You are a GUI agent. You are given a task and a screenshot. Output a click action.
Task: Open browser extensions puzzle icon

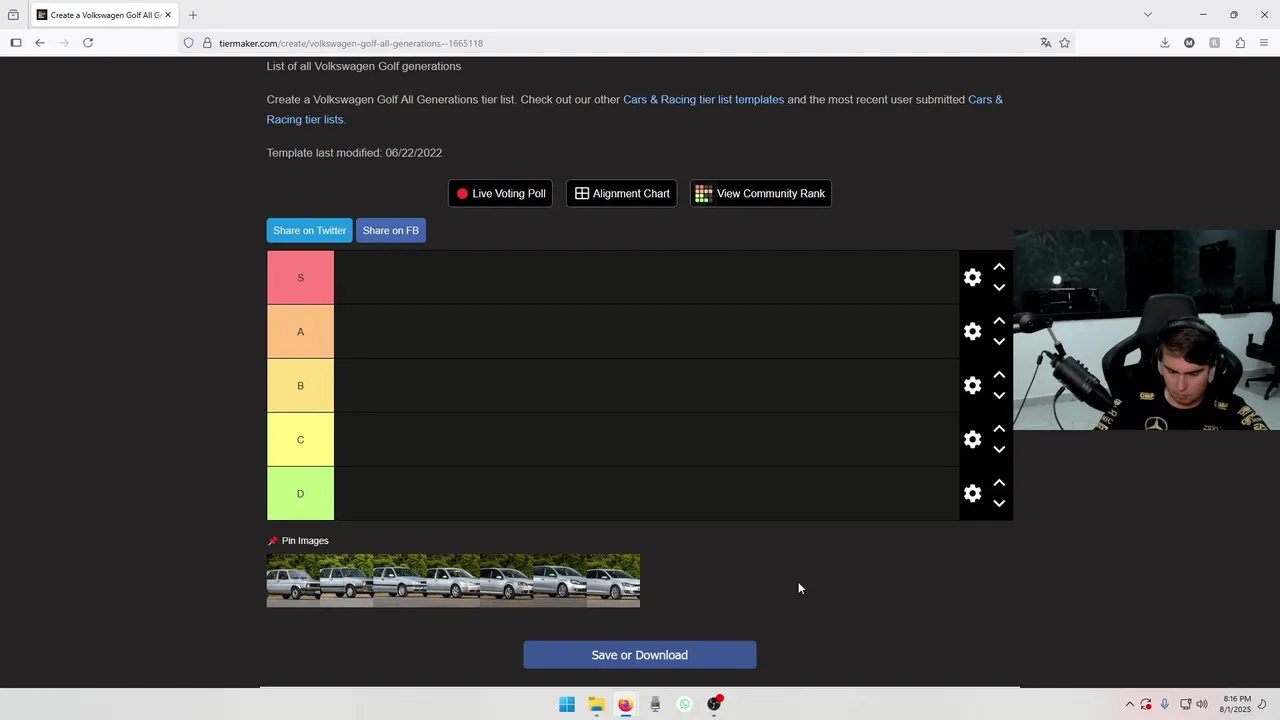pos(1240,43)
